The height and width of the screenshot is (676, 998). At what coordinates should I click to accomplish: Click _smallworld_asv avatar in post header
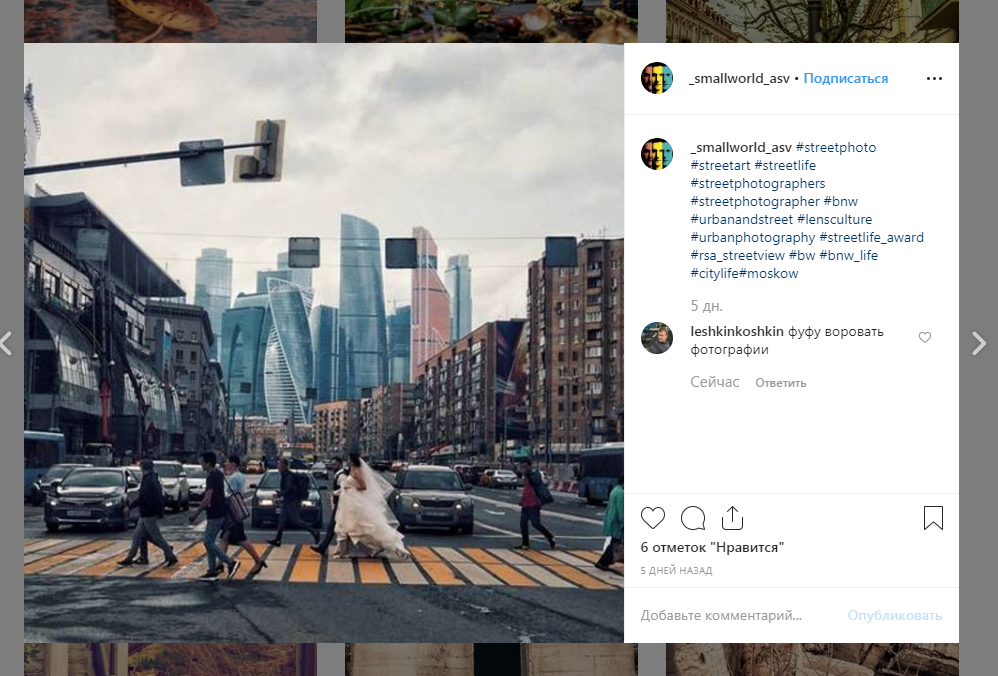[657, 78]
